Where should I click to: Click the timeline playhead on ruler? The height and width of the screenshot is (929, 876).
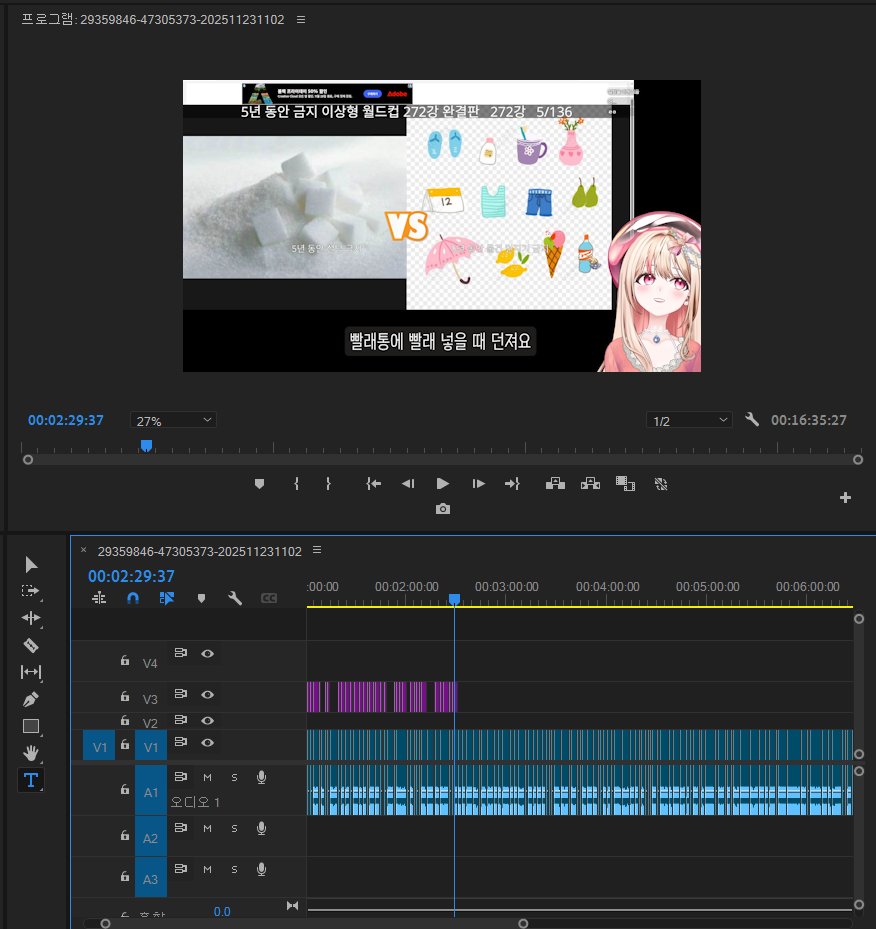[x=454, y=600]
